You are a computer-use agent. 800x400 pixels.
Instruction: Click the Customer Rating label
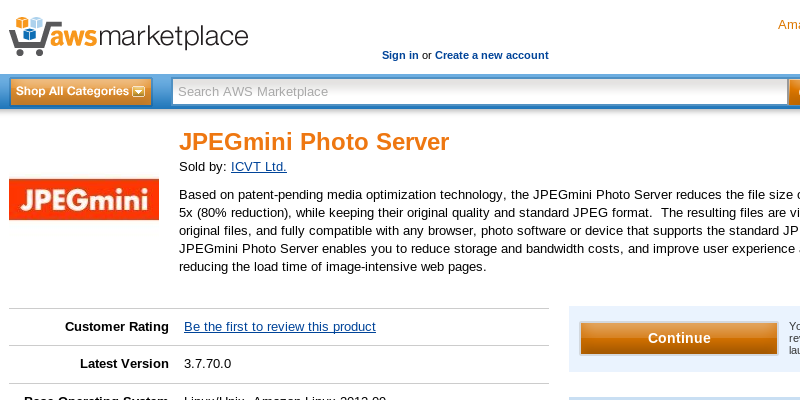[x=117, y=327]
